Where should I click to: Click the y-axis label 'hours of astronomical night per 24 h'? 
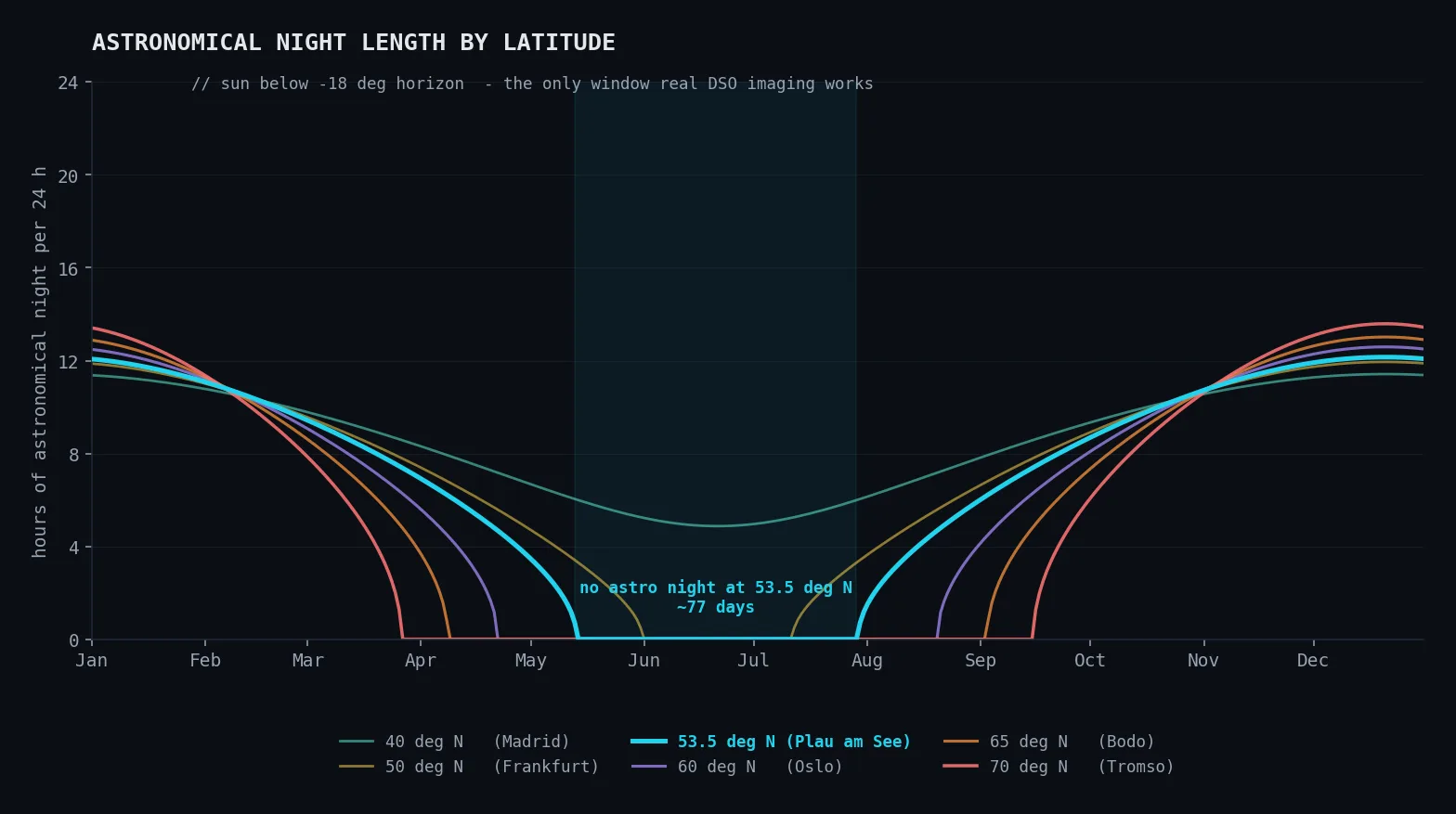pyautogui.click(x=39, y=362)
